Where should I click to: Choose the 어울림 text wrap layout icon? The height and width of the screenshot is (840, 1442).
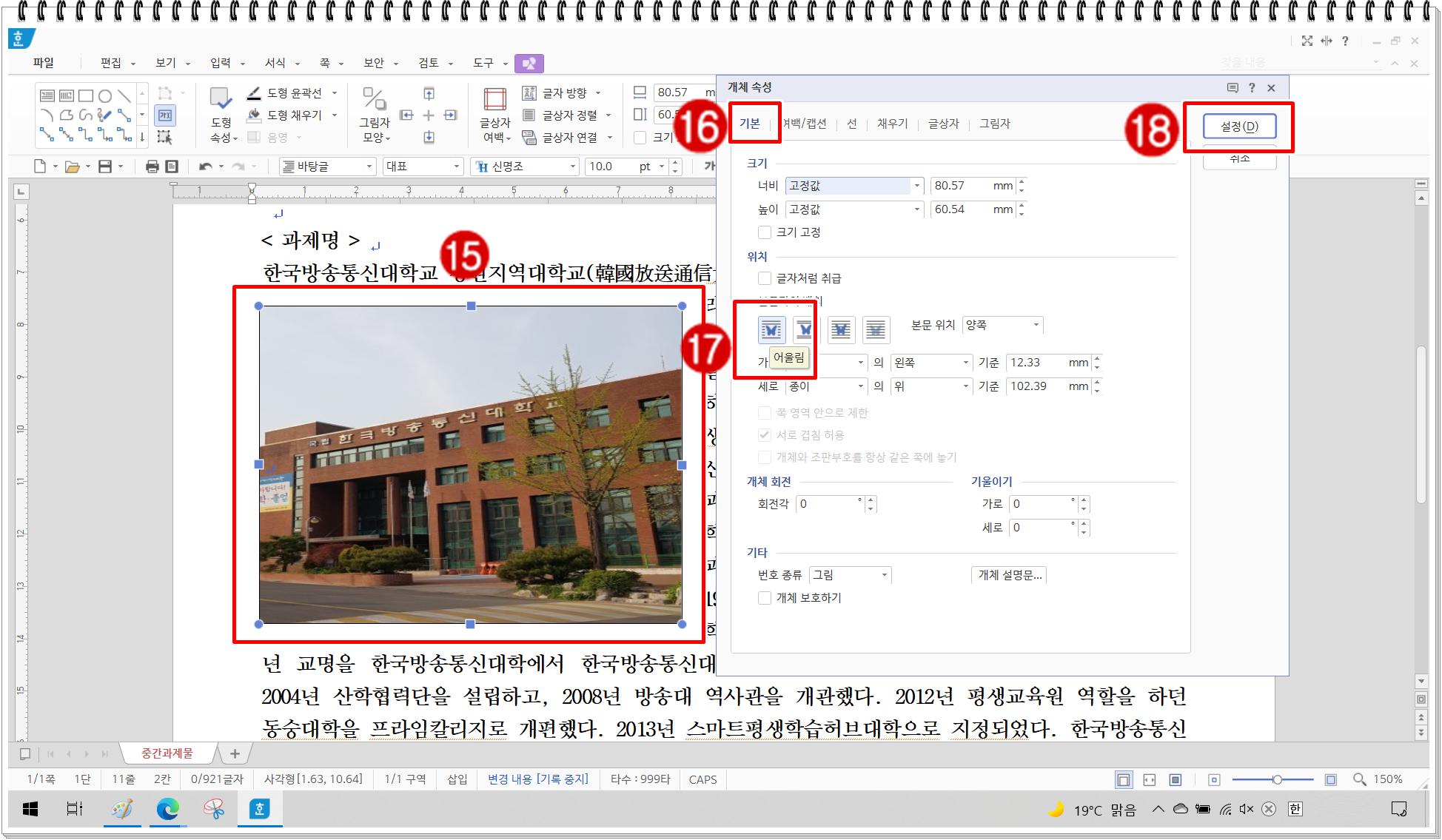[771, 329]
